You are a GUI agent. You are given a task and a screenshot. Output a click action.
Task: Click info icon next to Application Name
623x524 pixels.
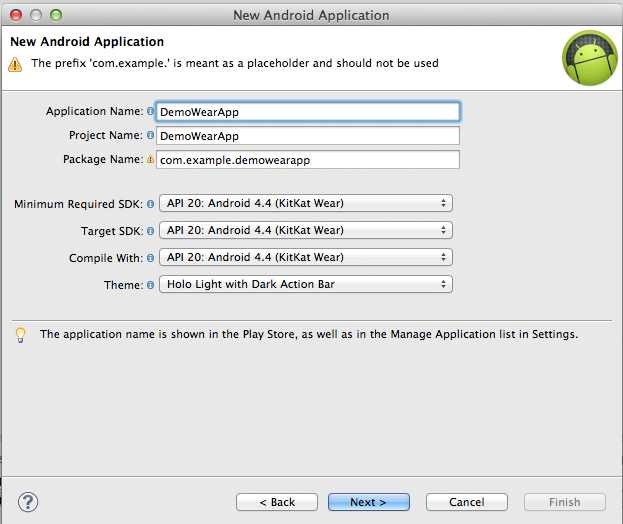151,112
